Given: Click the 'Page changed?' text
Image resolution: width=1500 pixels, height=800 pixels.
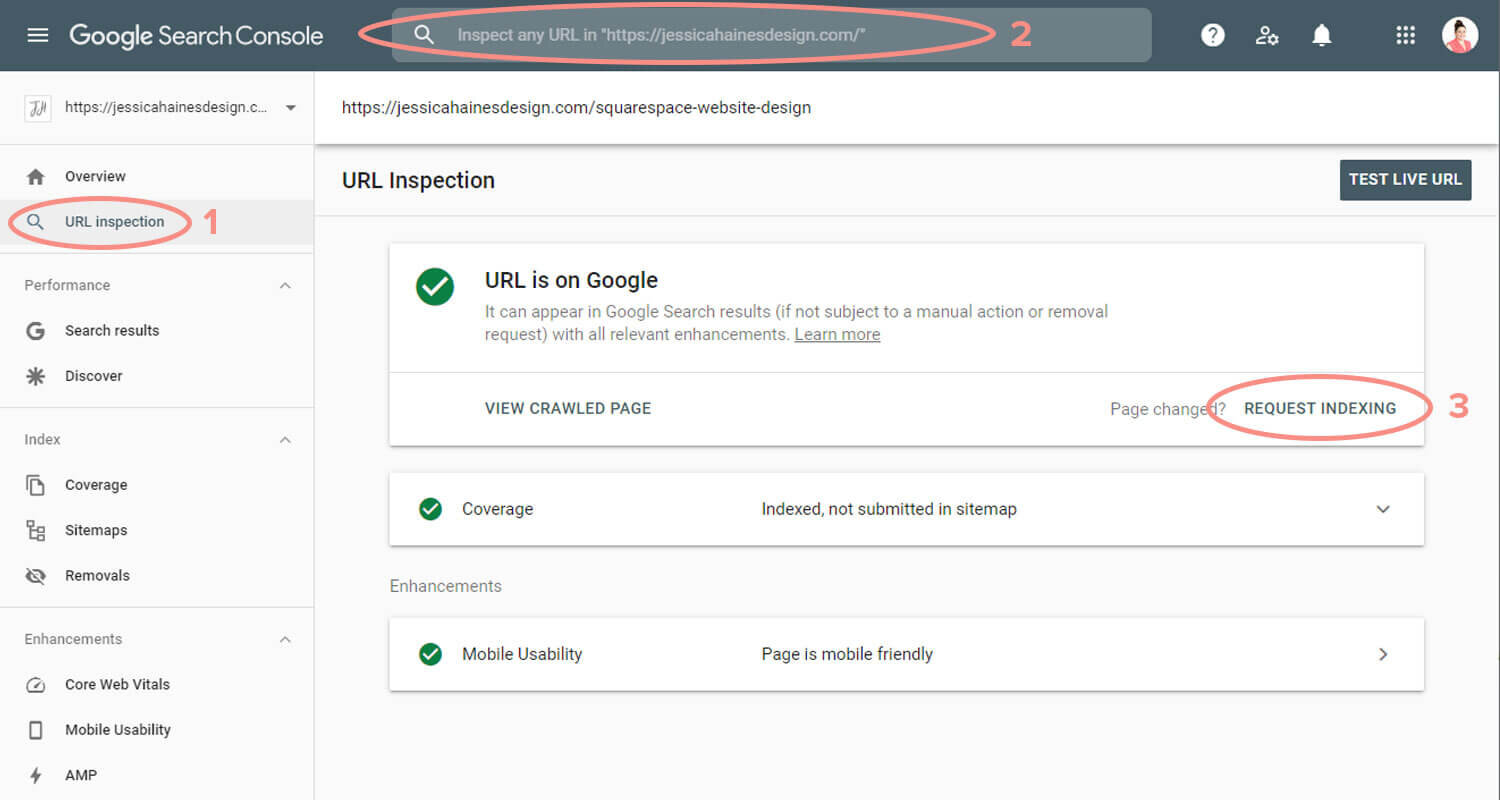Looking at the screenshot, I should pos(1168,409).
